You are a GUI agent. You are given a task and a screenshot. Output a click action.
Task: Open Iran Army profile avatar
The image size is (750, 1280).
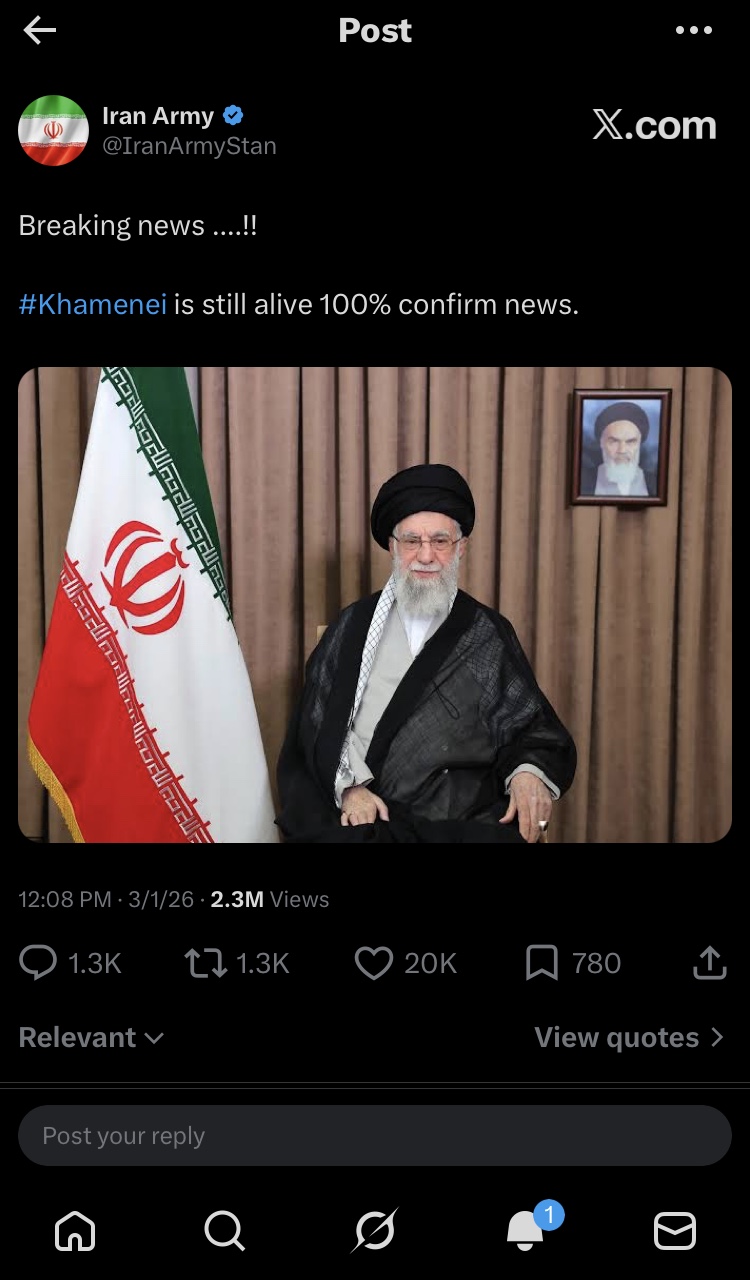coord(53,130)
